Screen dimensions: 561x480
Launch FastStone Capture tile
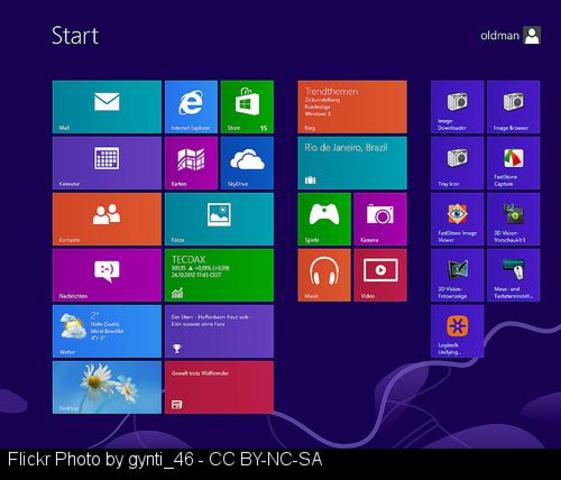(513, 163)
